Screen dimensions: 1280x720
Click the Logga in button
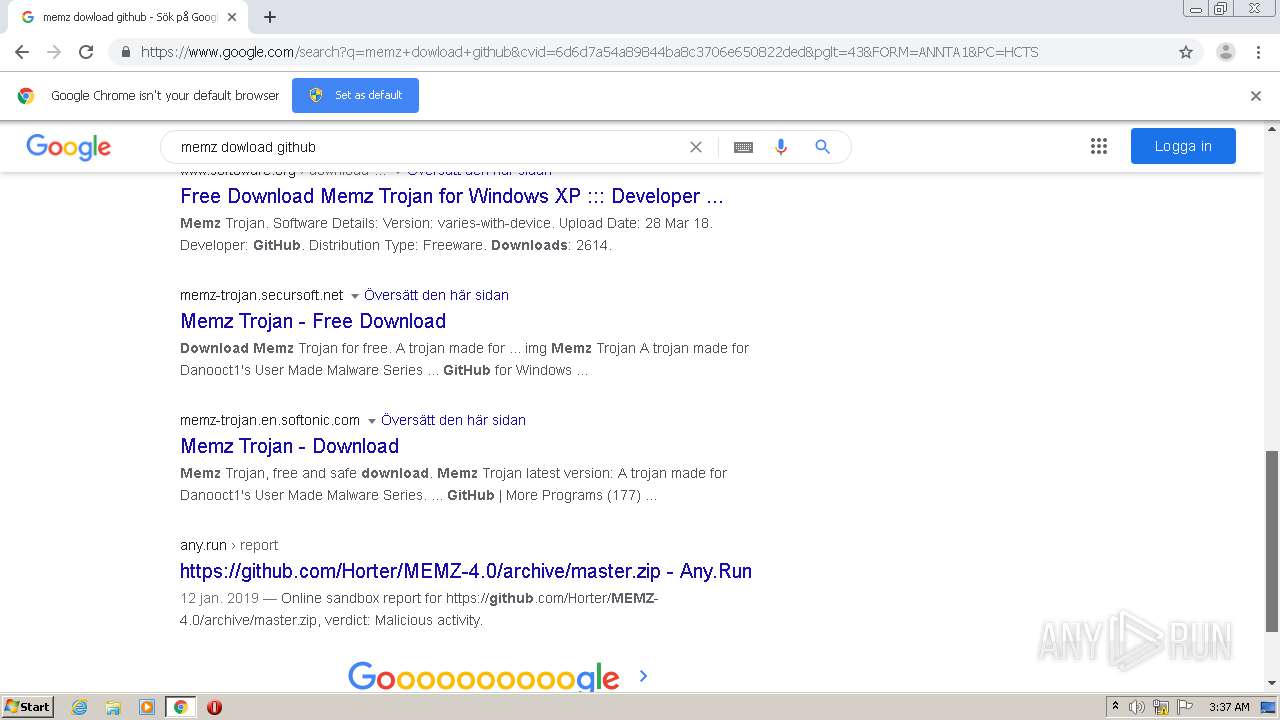1183,146
